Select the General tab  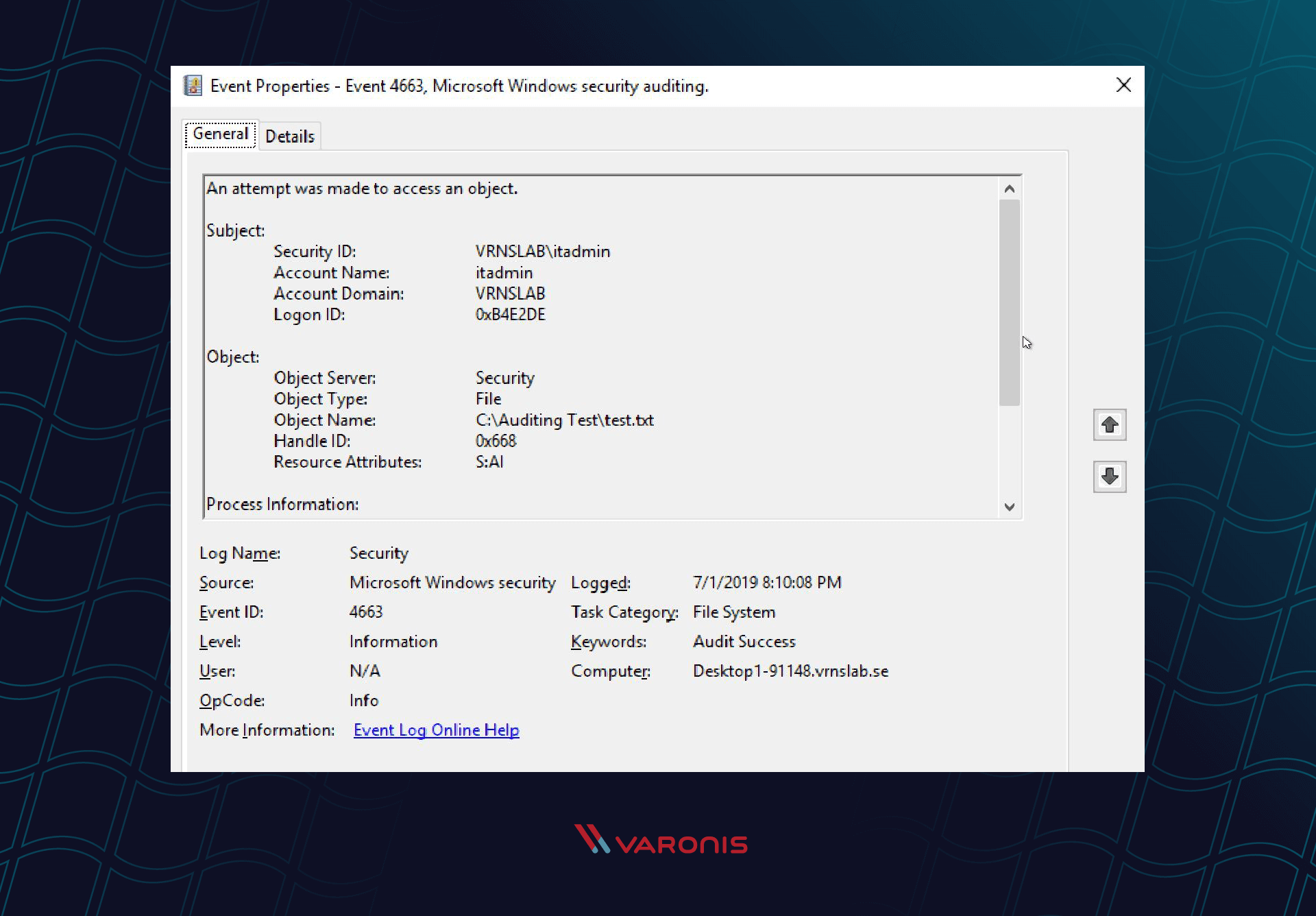coord(219,134)
